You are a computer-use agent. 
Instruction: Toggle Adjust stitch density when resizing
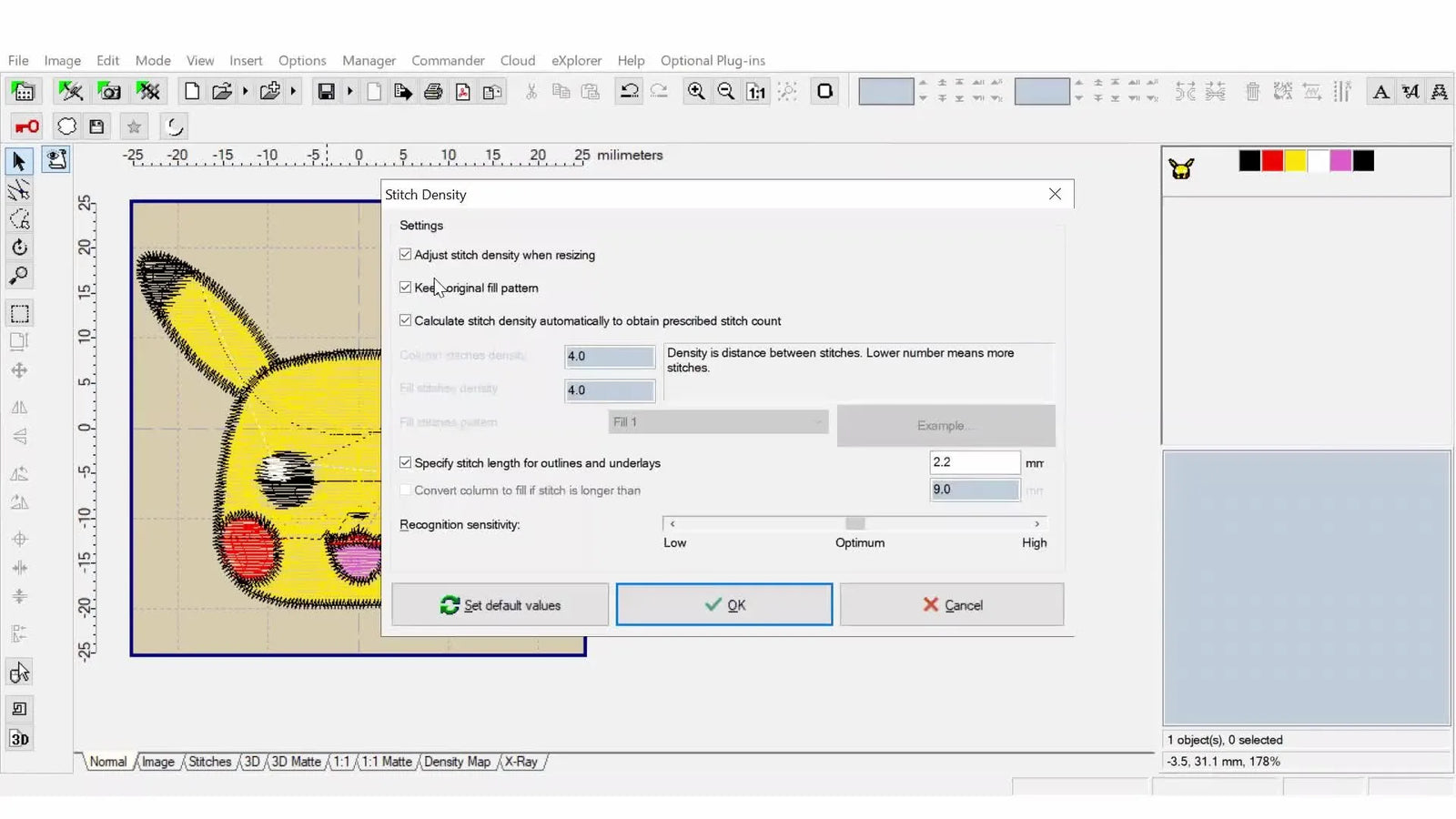point(406,255)
